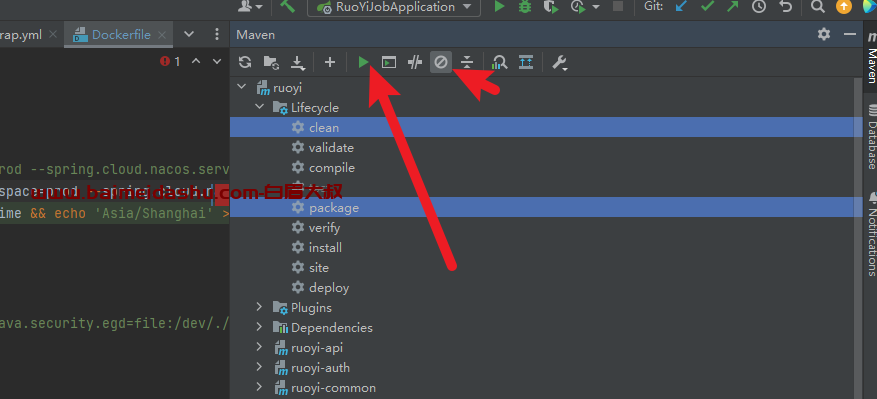Expand the Plugins node
Viewport: 877px width, 399px height.
pos(259,307)
